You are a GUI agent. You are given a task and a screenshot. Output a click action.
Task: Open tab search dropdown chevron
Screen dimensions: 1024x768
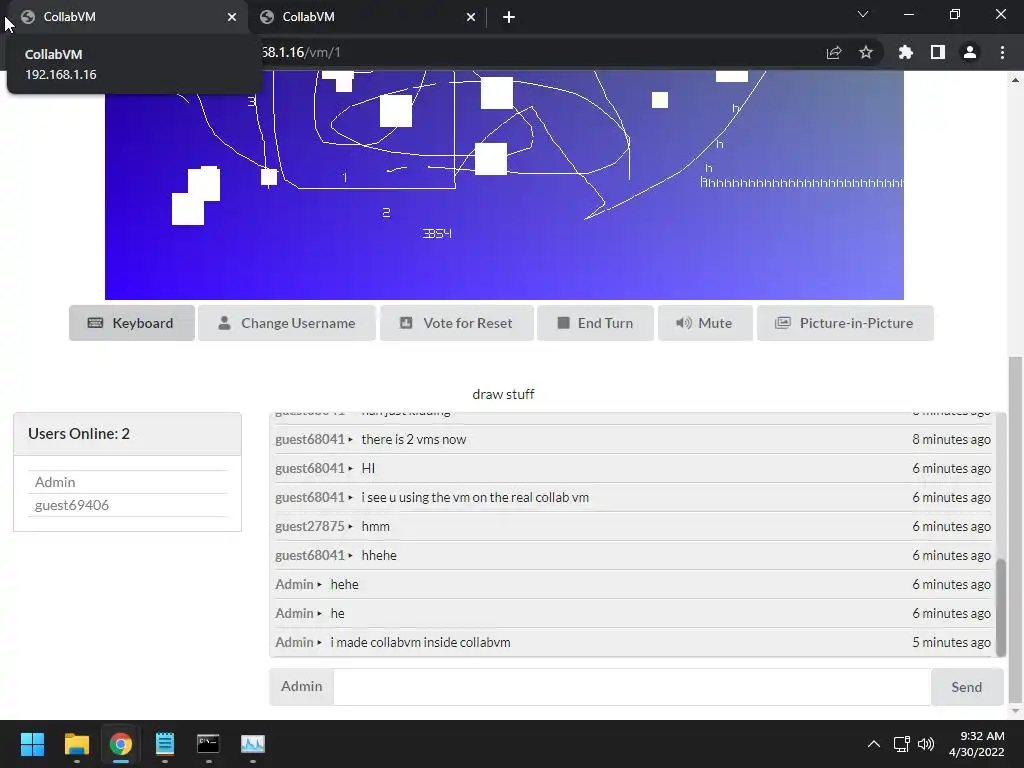[863, 14]
